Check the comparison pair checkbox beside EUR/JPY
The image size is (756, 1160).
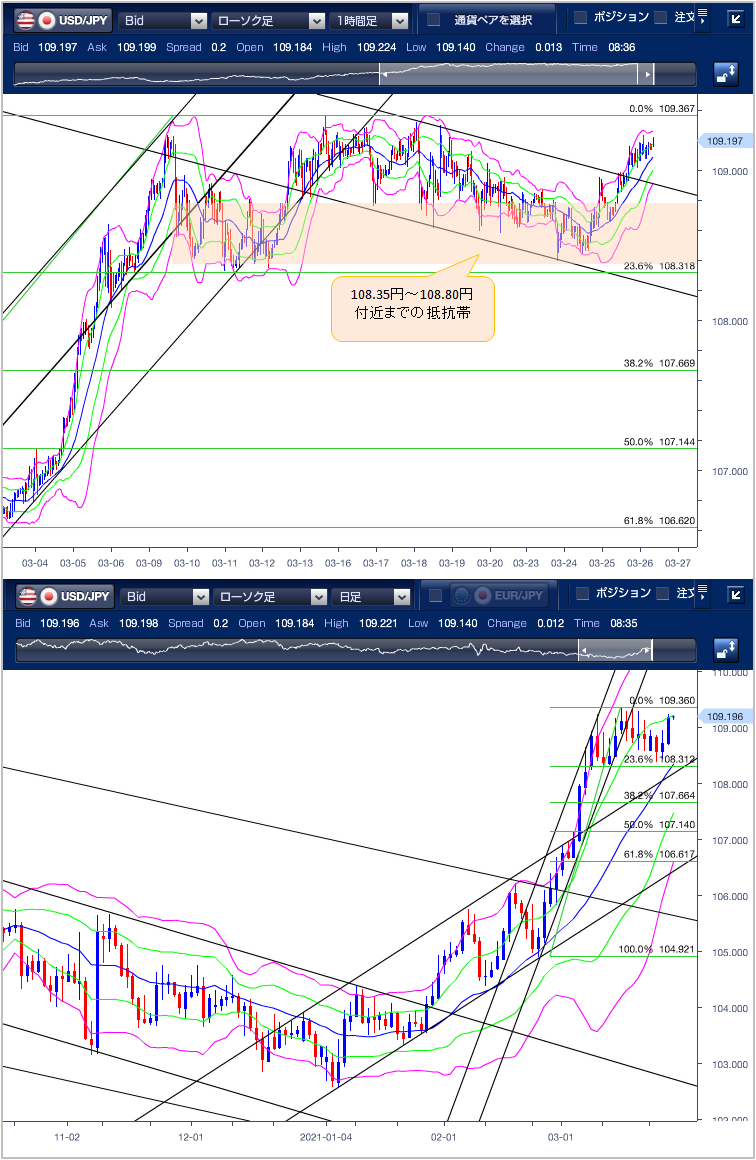435,596
